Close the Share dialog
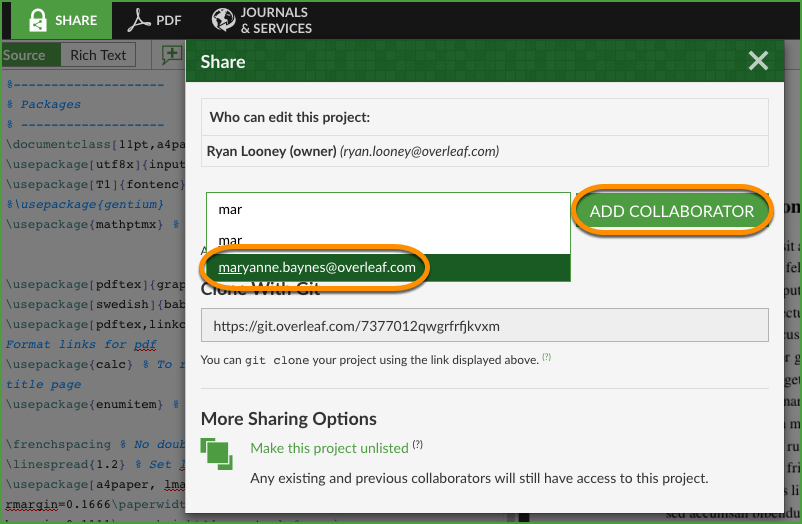This screenshot has width=802, height=524. pos(758,61)
